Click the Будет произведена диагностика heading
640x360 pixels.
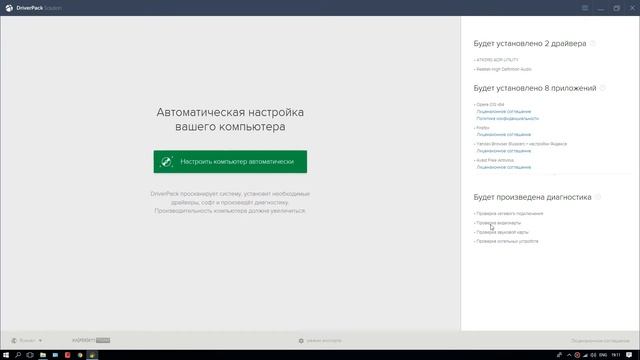tap(532, 197)
